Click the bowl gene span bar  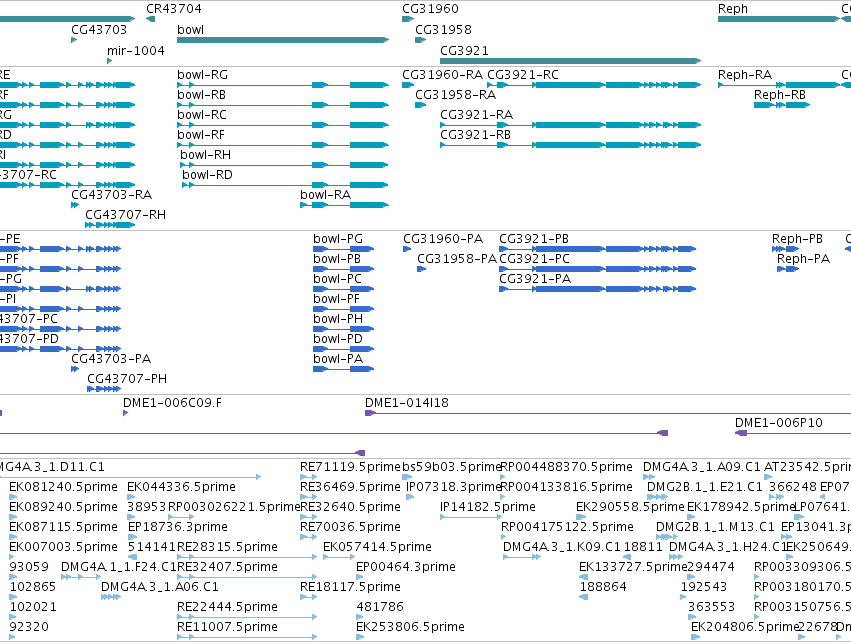click(x=283, y=40)
